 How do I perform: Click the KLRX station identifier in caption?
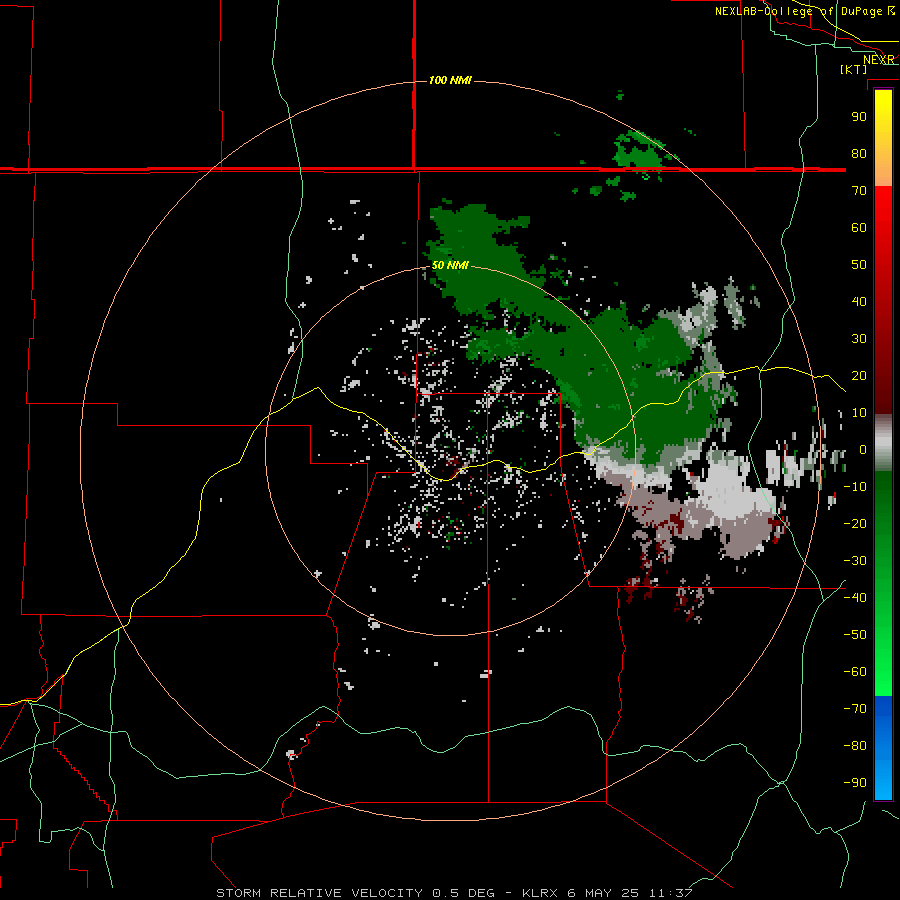click(541, 893)
